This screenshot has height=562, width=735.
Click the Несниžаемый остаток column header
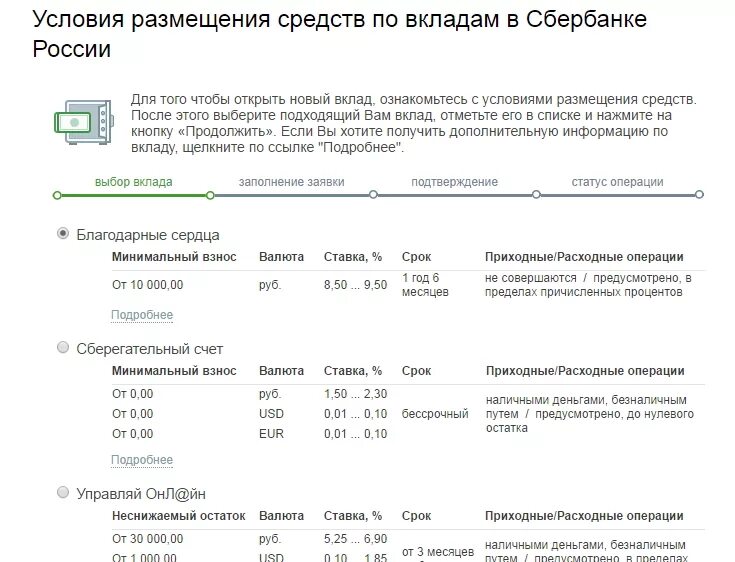[179, 516]
